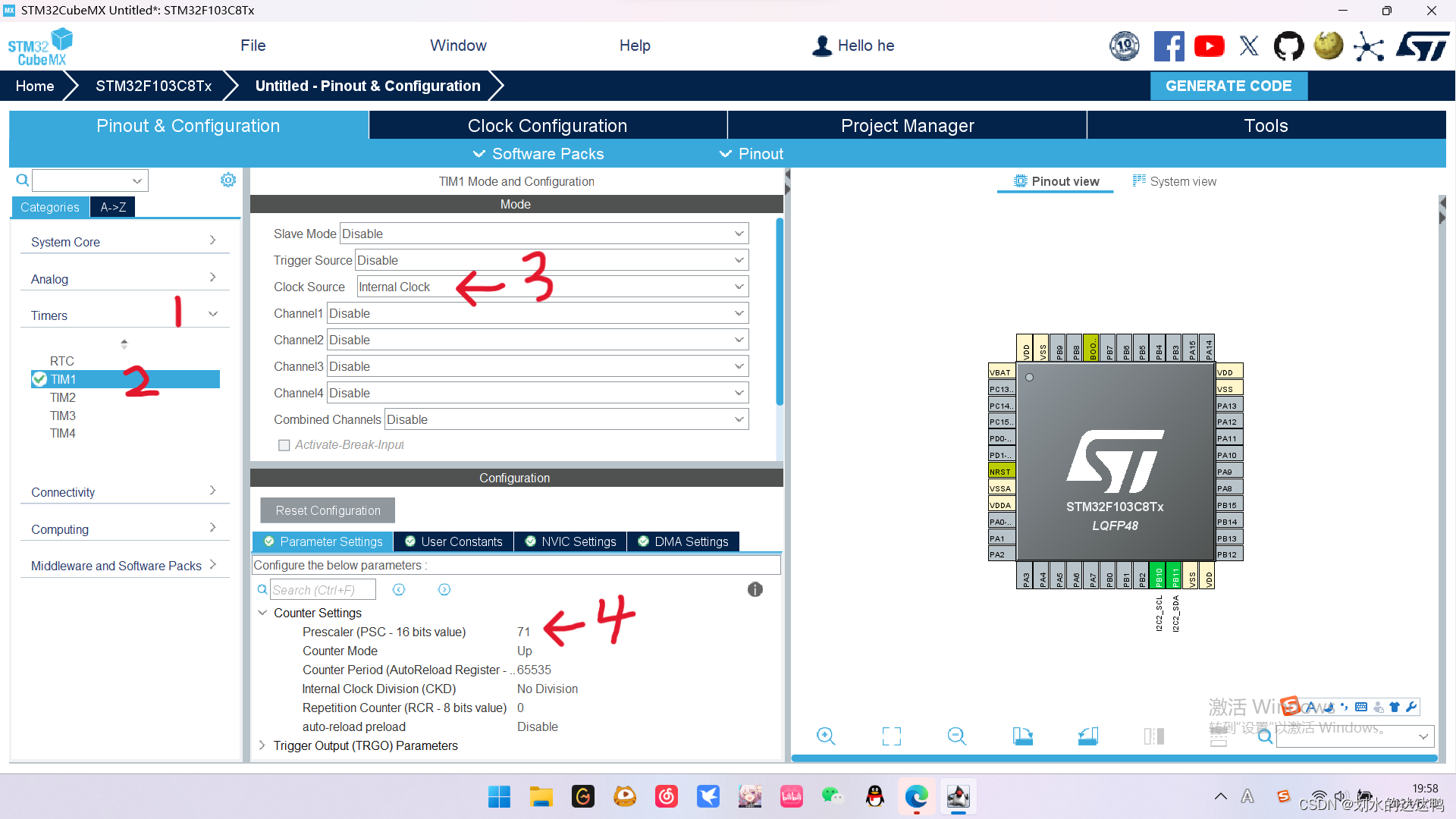Screen dimensions: 1456x819
Task: Open the DMA Settings tab
Action: pos(683,541)
